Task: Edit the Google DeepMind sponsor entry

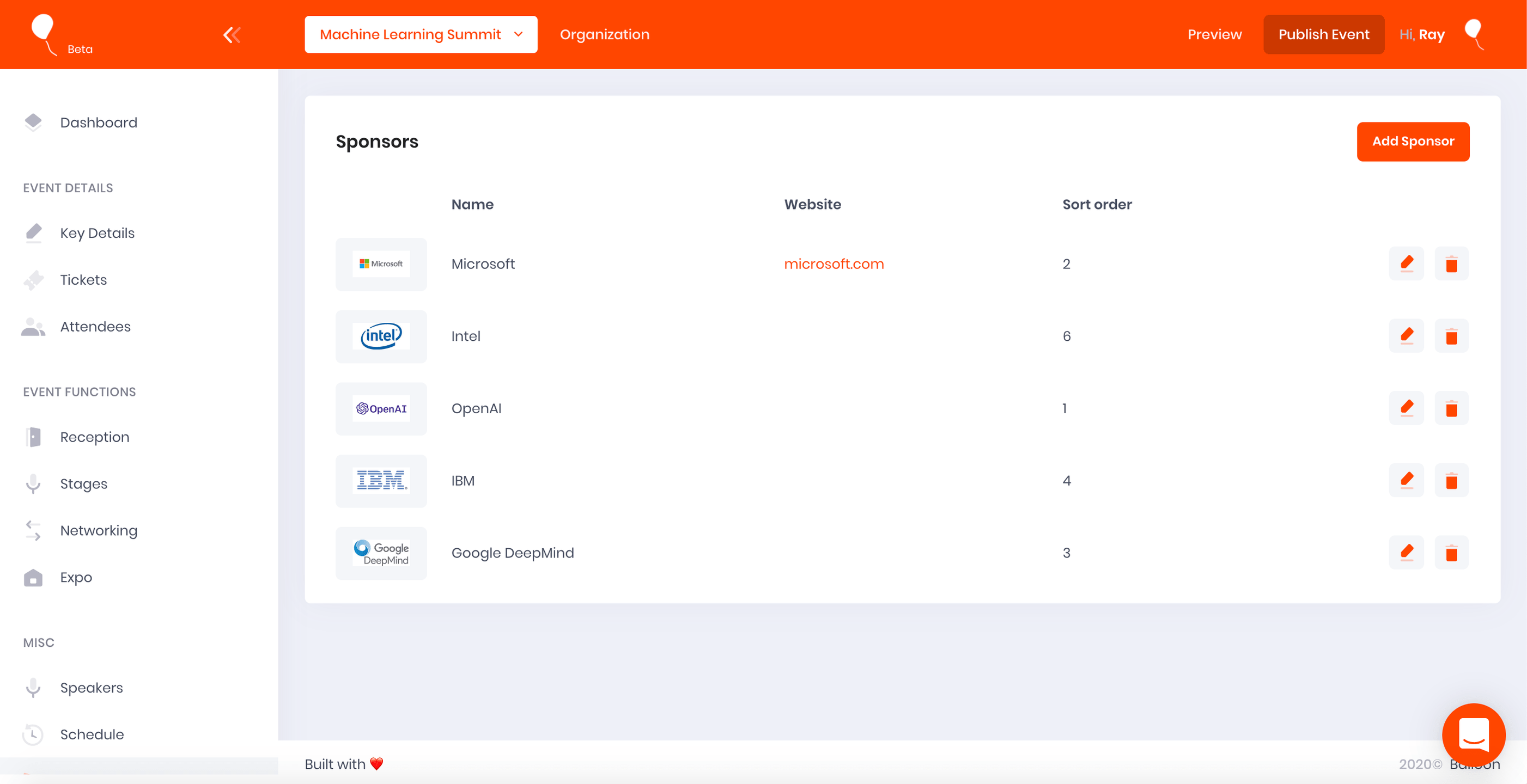Action: (1406, 553)
